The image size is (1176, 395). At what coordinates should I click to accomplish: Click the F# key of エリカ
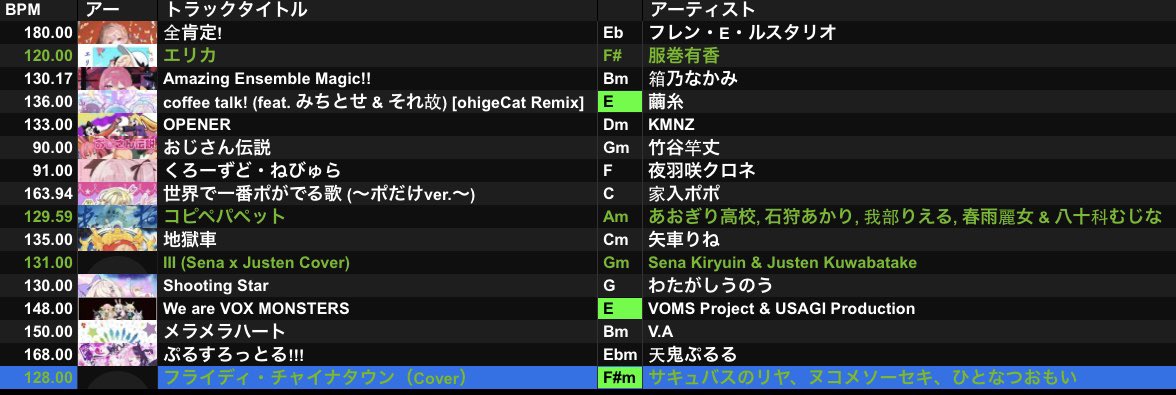(613, 55)
